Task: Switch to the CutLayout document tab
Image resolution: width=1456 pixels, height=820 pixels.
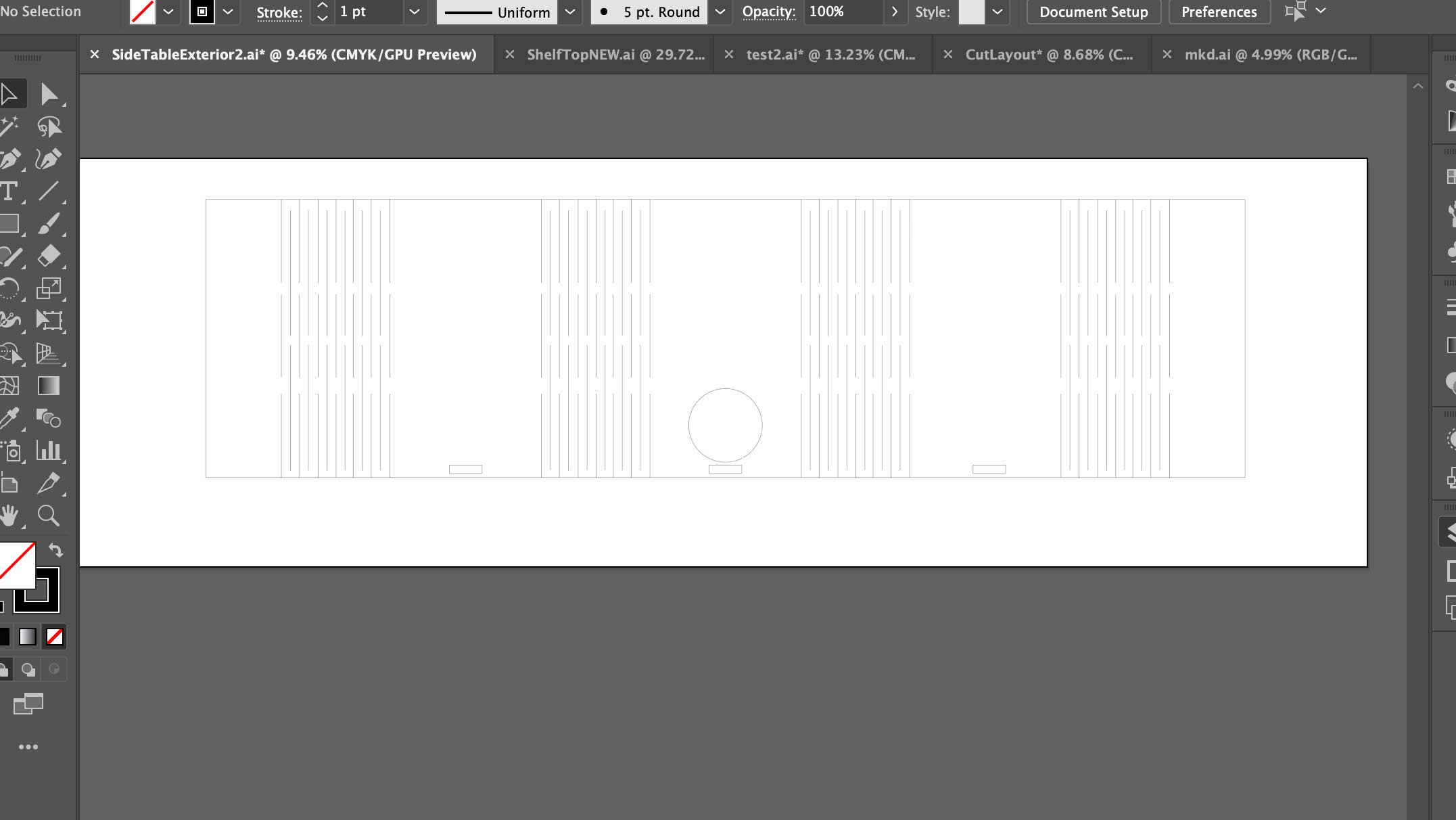Action: click(1048, 55)
